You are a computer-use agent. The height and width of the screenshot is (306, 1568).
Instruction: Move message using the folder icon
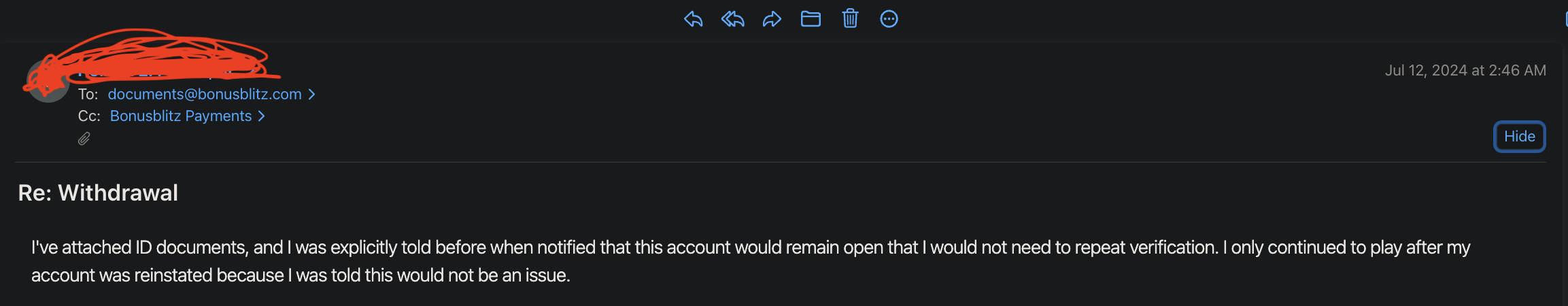point(811,19)
